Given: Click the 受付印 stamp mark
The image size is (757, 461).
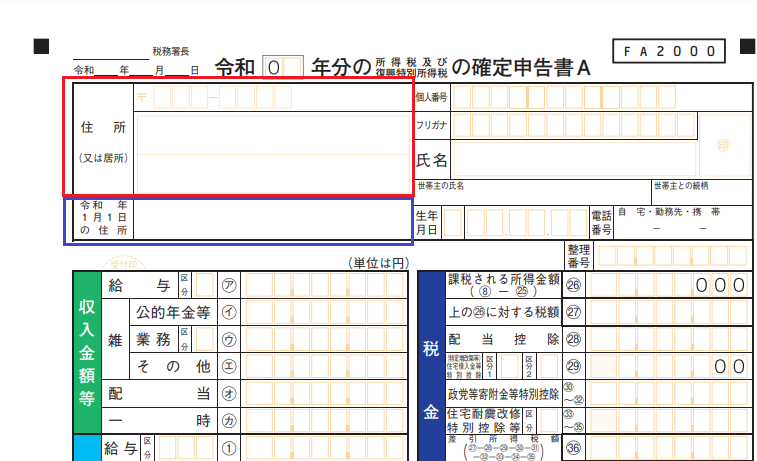Looking at the screenshot, I should 124,264.
